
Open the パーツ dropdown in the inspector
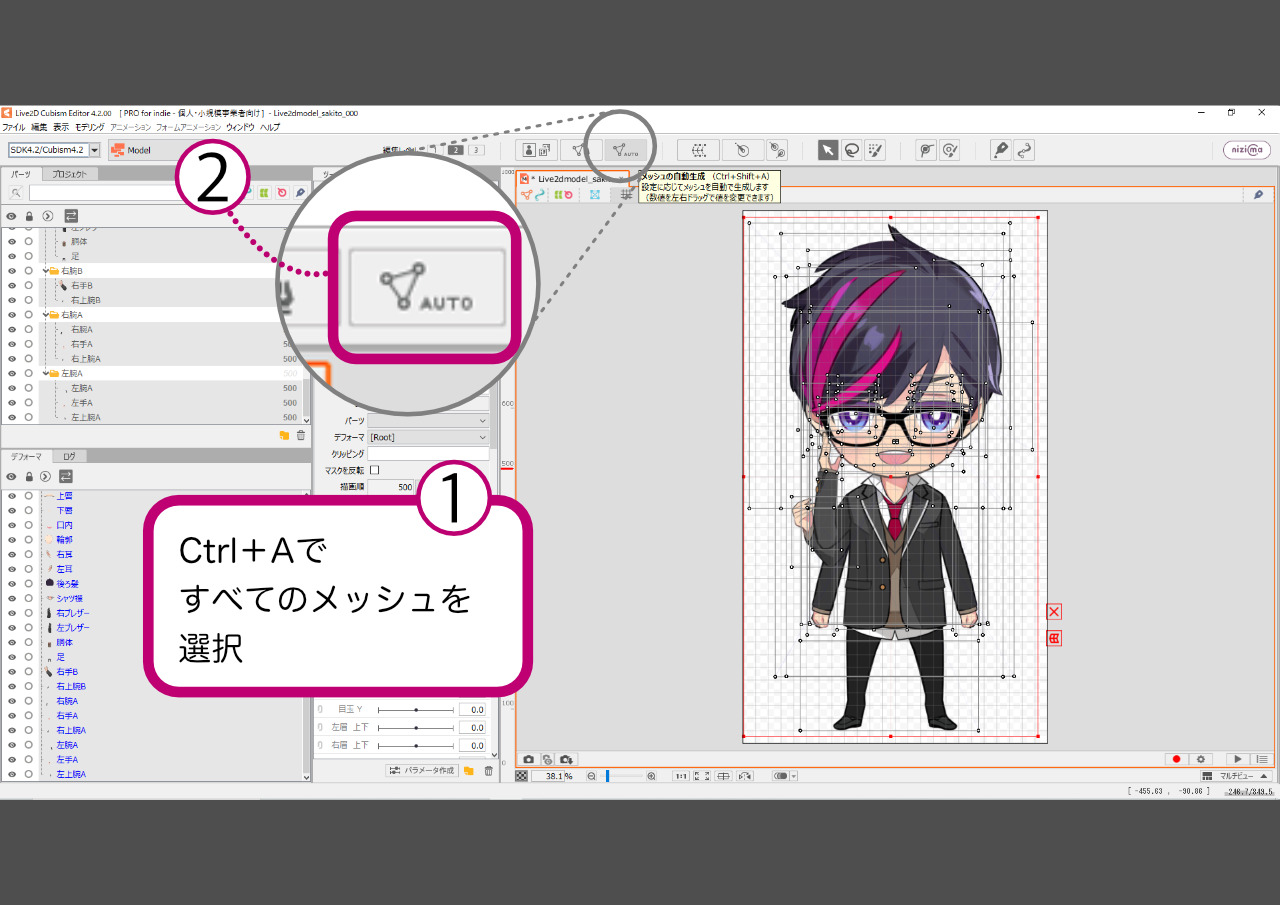point(428,421)
